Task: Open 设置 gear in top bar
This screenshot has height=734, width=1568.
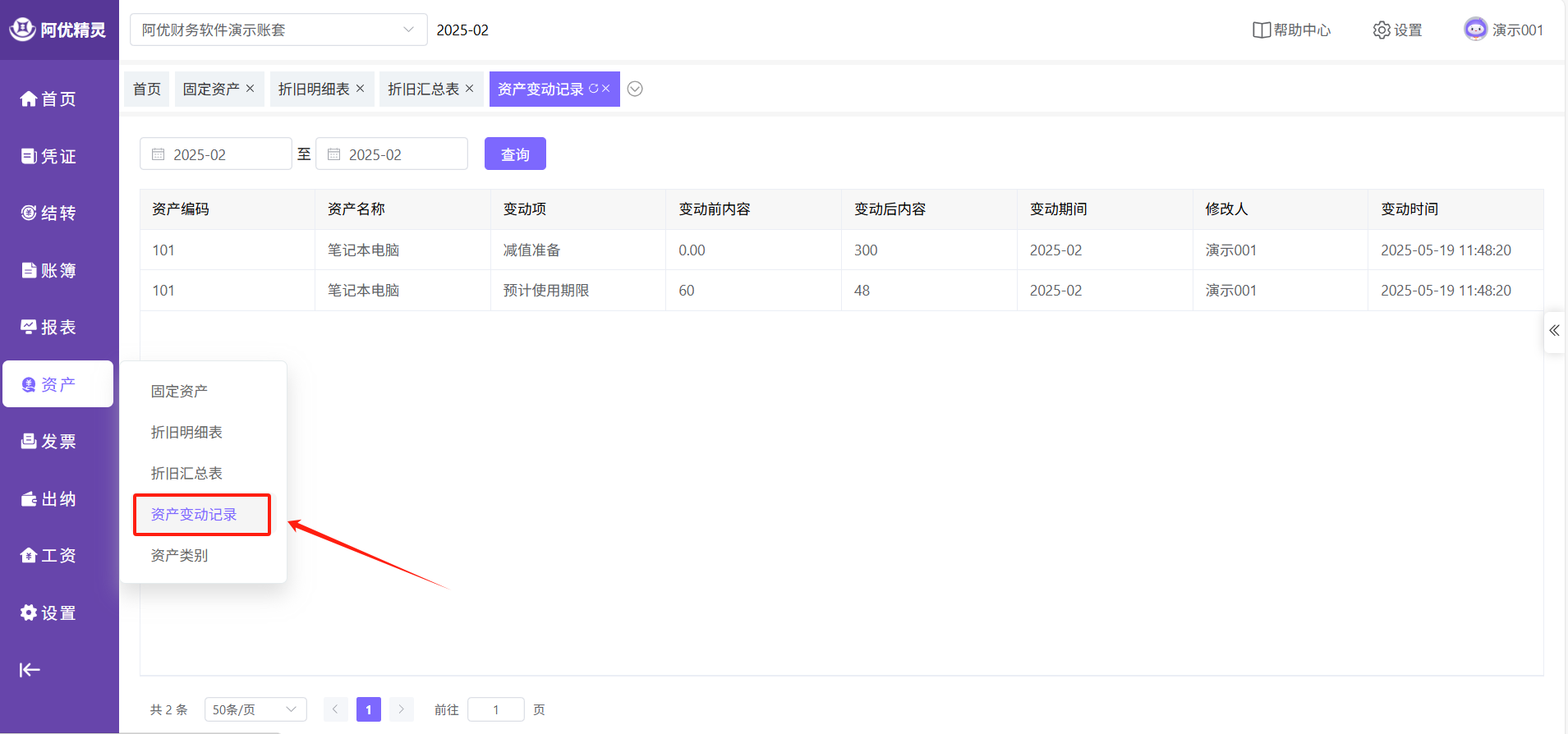Action: 1397,30
